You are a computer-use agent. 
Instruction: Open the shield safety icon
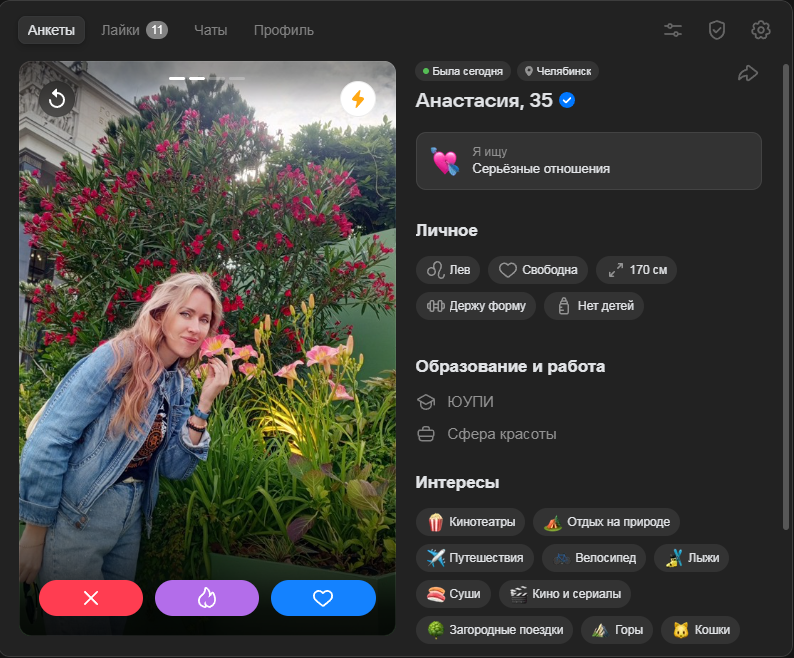coord(716,30)
